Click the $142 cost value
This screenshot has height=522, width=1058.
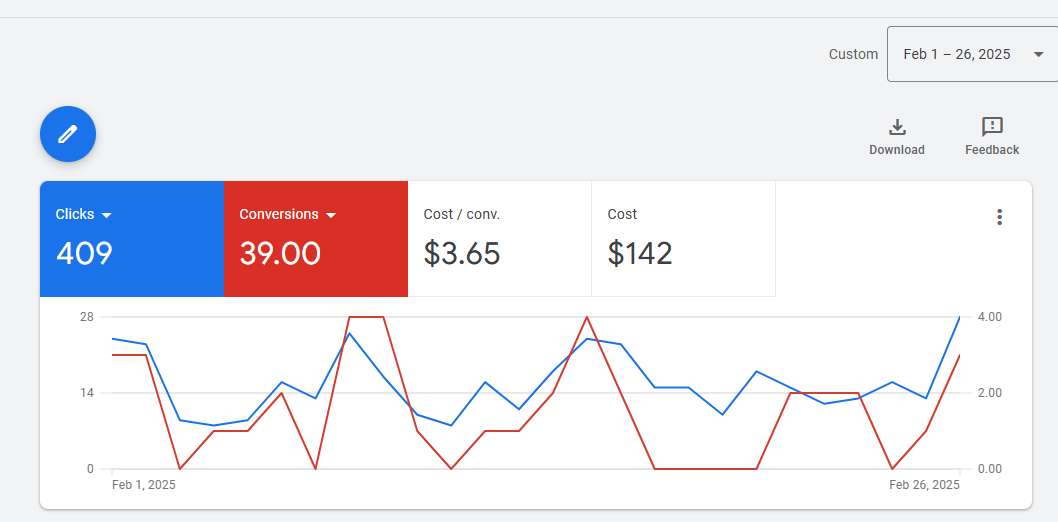point(640,254)
